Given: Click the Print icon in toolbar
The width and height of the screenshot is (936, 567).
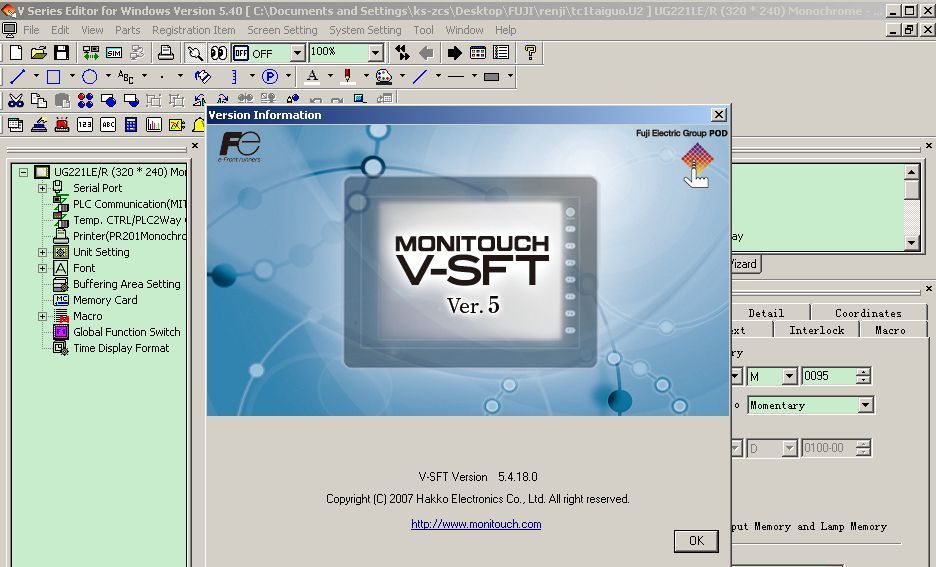Looking at the screenshot, I should [167, 53].
